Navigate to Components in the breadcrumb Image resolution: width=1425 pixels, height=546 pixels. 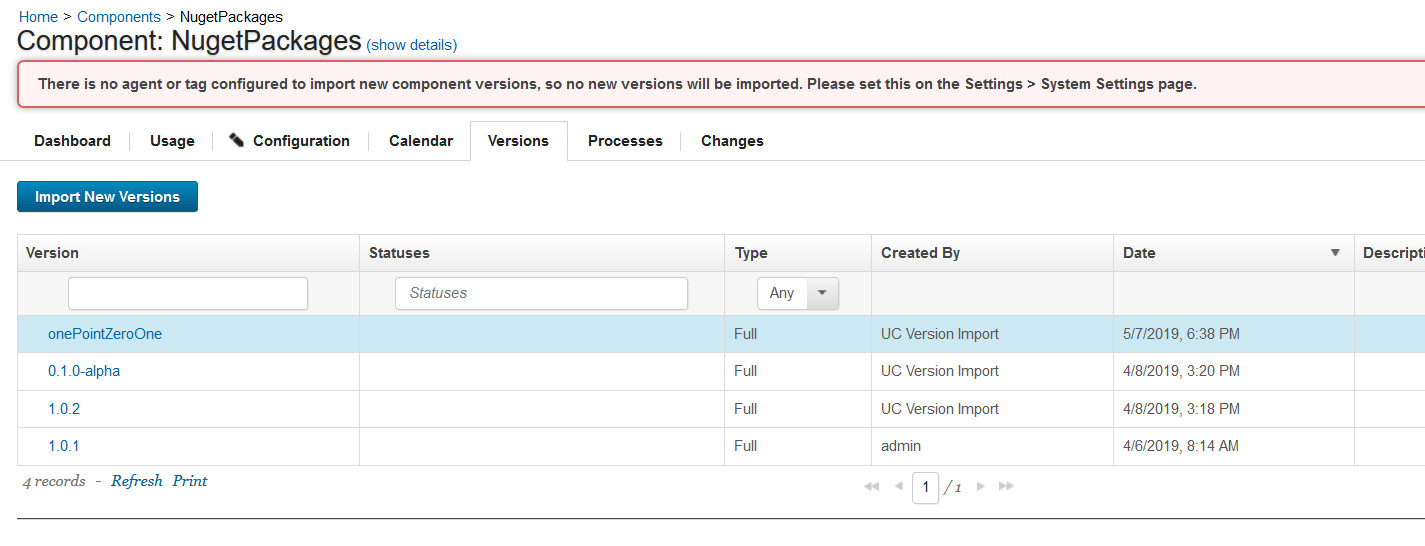pos(118,17)
